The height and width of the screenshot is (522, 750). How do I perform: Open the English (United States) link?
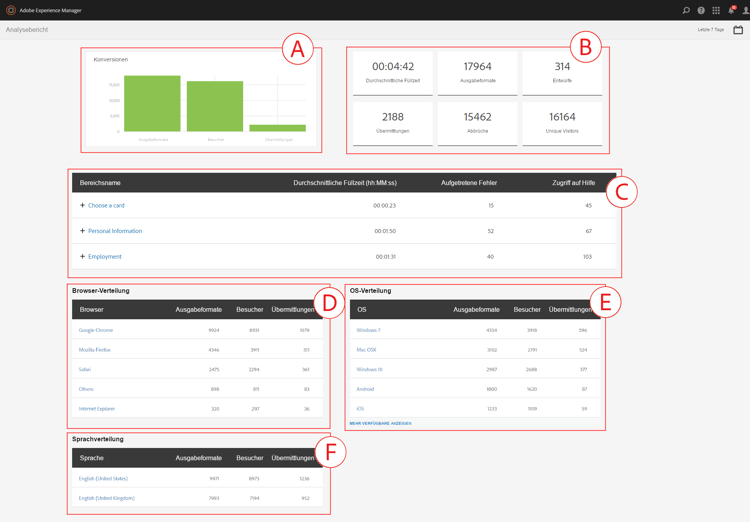pos(103,478)
